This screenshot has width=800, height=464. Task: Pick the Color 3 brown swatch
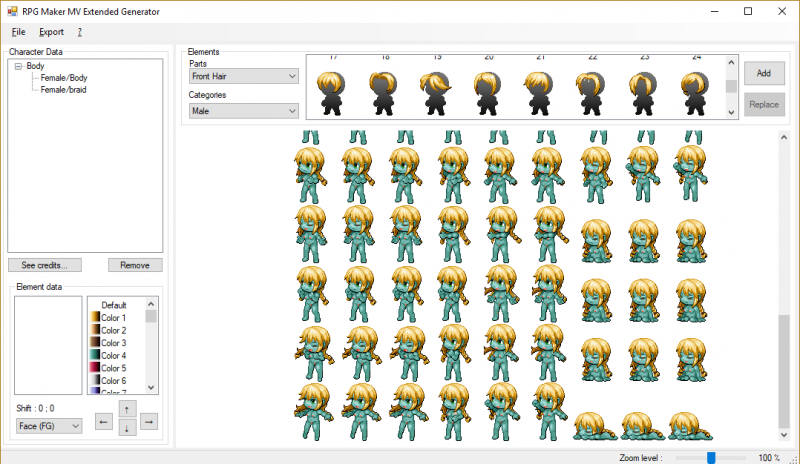pos(95,343)
